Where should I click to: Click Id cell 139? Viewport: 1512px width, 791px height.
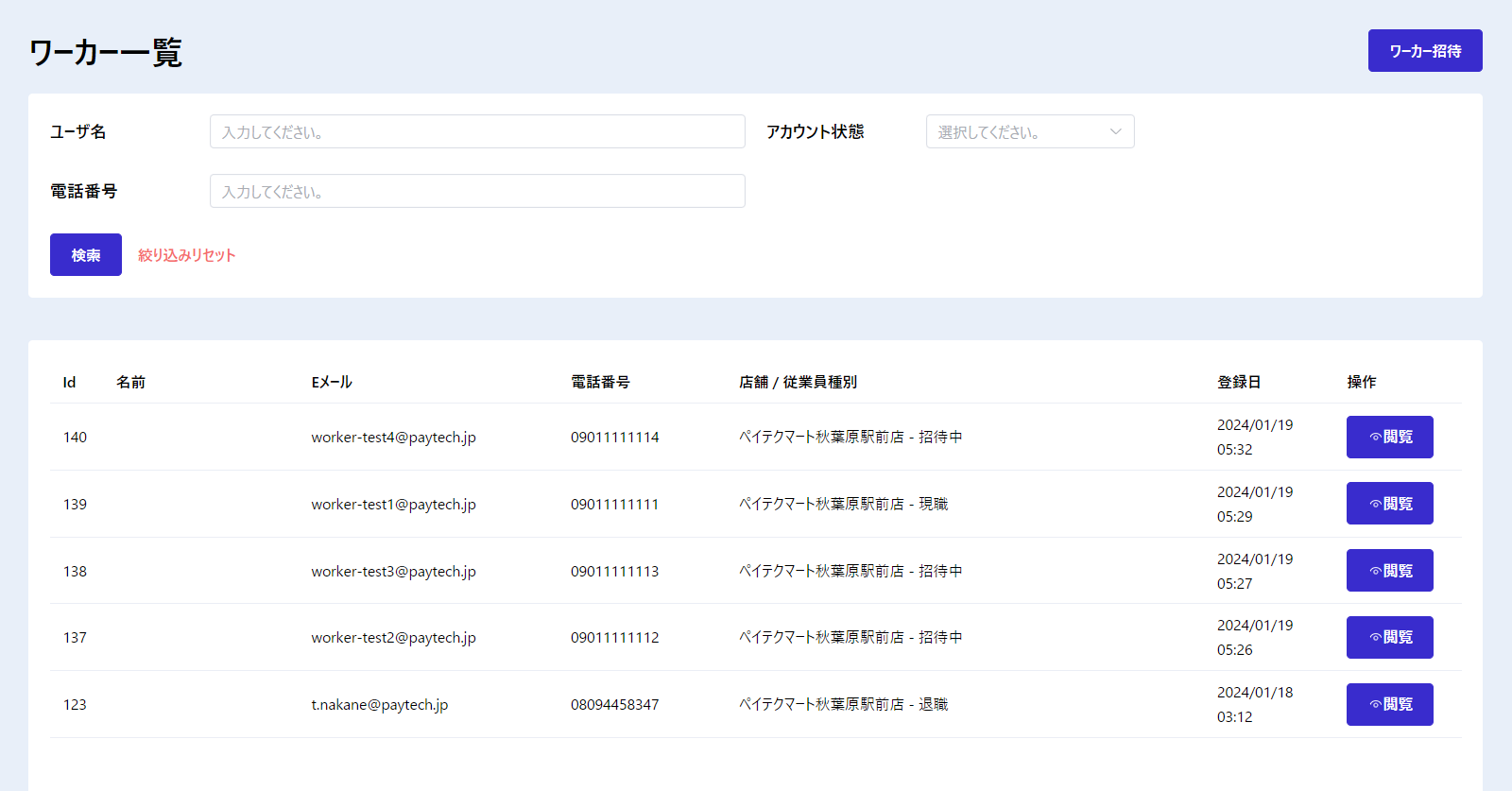(75, 505)
